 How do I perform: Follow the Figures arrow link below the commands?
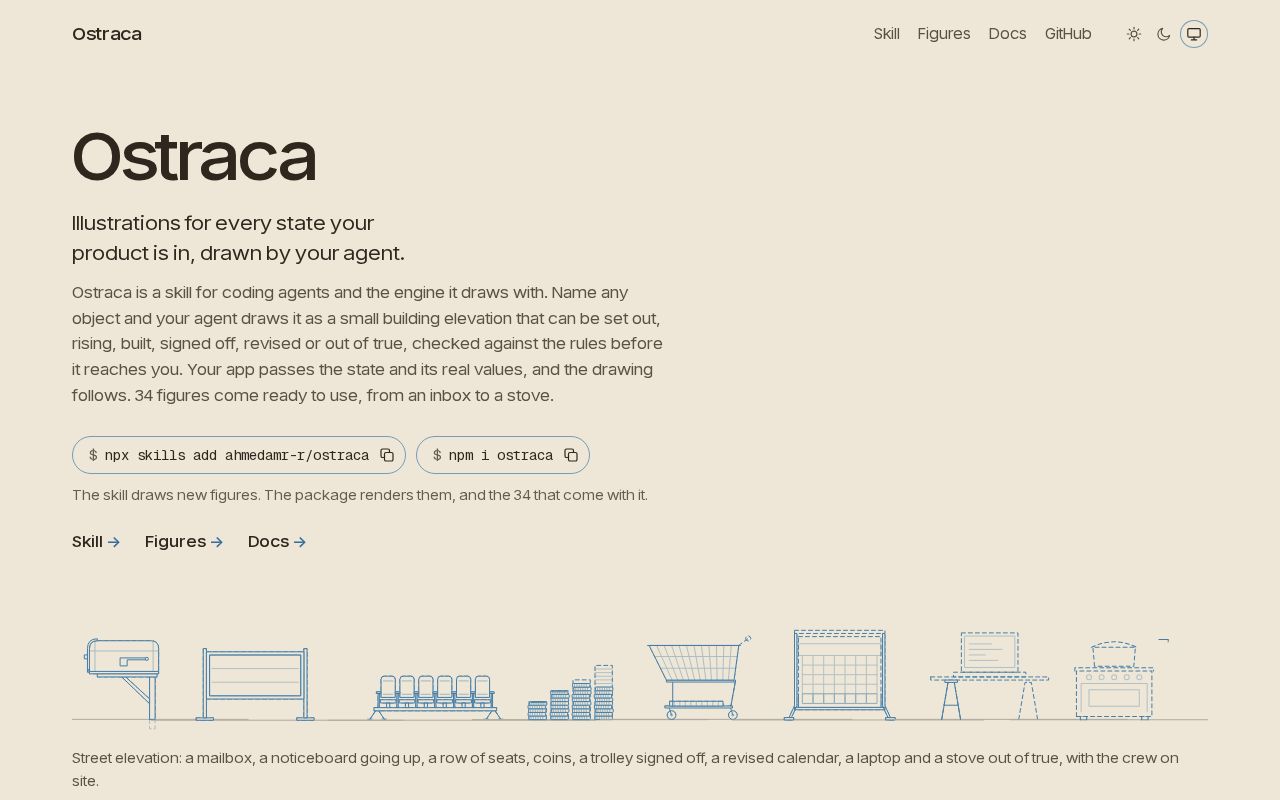tap(184, 542)
